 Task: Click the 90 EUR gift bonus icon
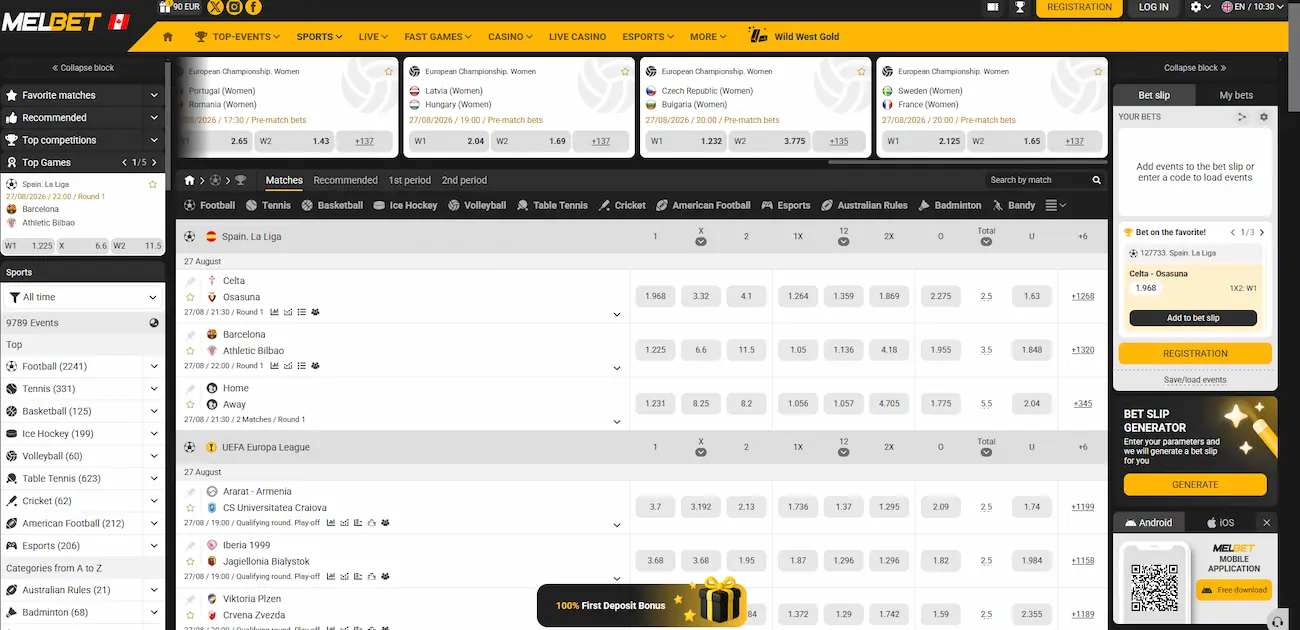click(x=179, y=7)
